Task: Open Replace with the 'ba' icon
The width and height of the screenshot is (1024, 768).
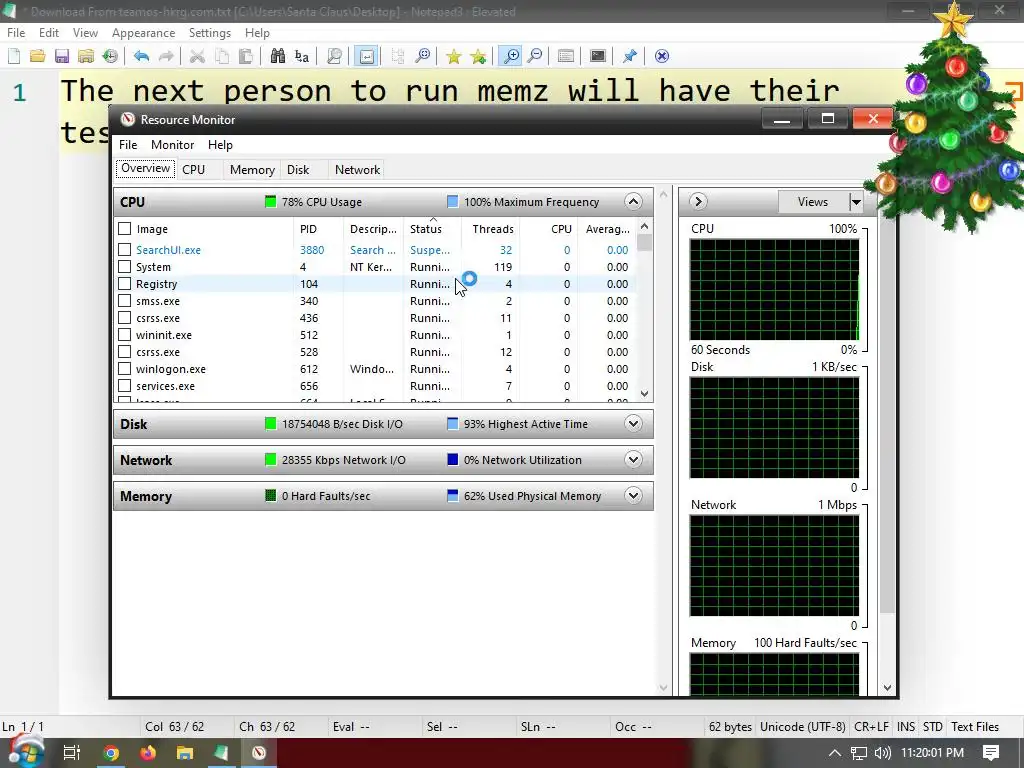Action: tap(302, 56)
